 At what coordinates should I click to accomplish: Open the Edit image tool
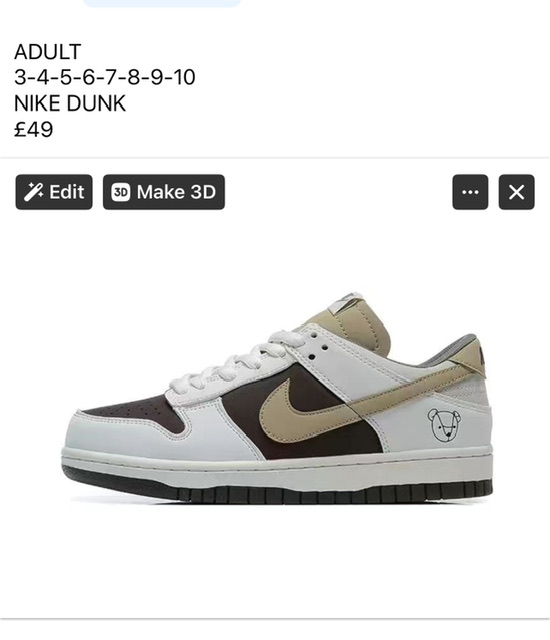pos(54,192)
